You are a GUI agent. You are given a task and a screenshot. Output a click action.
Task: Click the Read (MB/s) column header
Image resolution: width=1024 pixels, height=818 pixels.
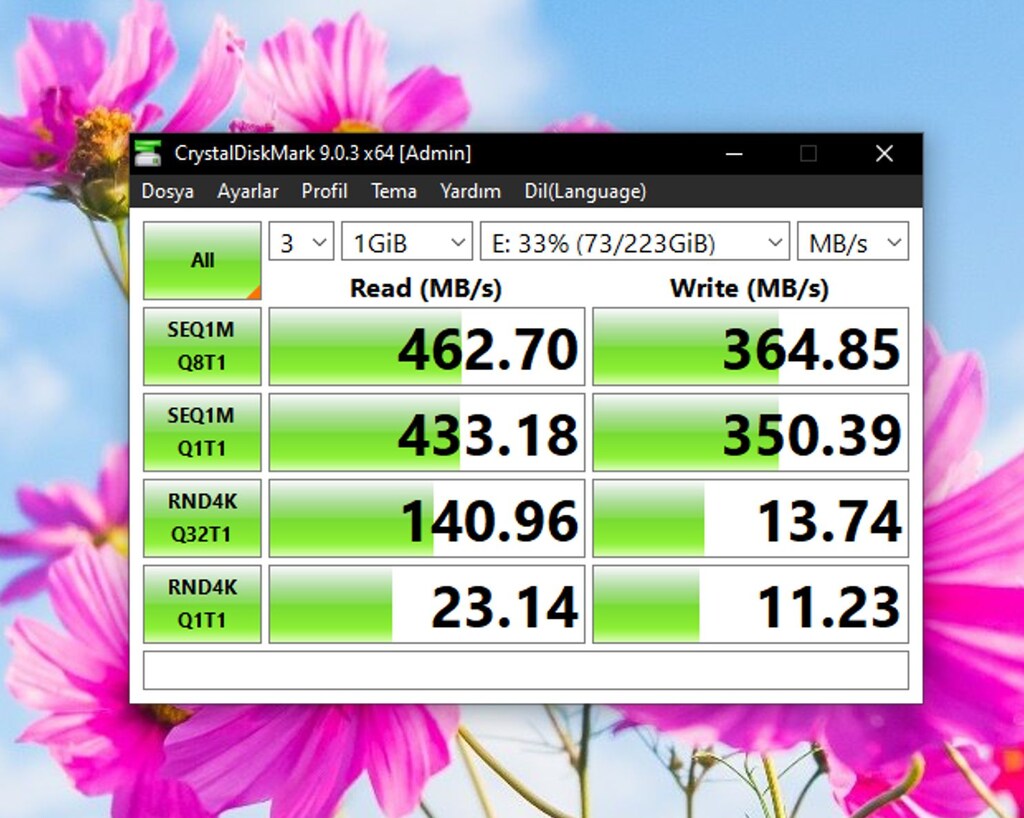click(x=426, y=288)
